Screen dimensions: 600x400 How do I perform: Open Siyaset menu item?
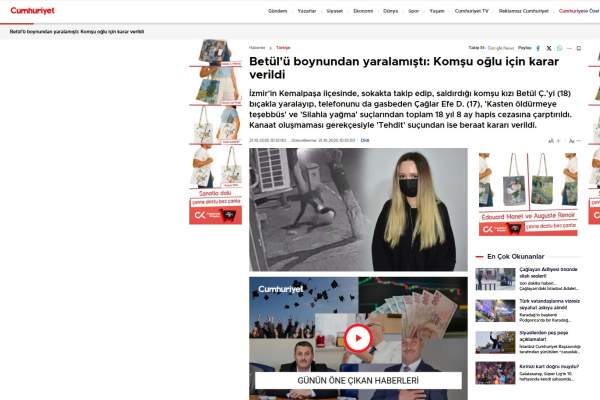[334, 11]
